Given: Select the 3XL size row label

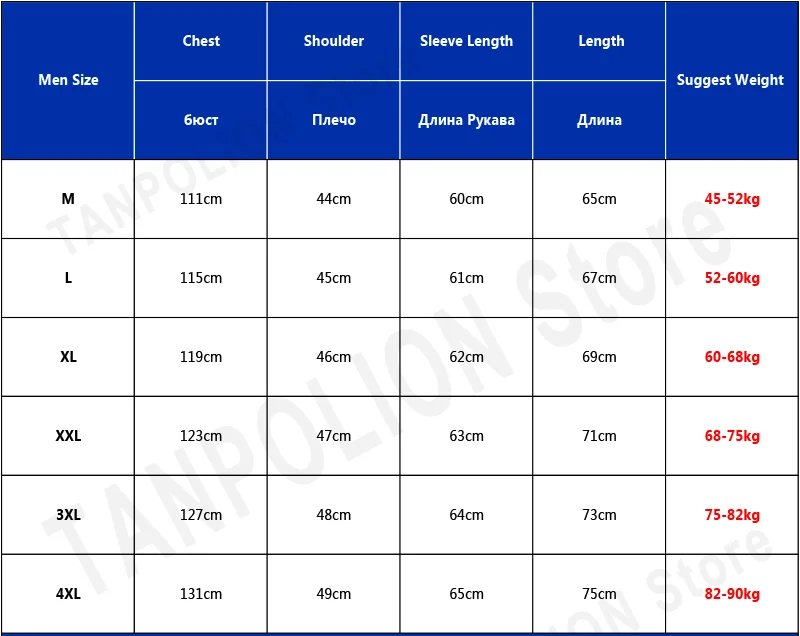Looking at the screenshot, I should pos(68,515).
